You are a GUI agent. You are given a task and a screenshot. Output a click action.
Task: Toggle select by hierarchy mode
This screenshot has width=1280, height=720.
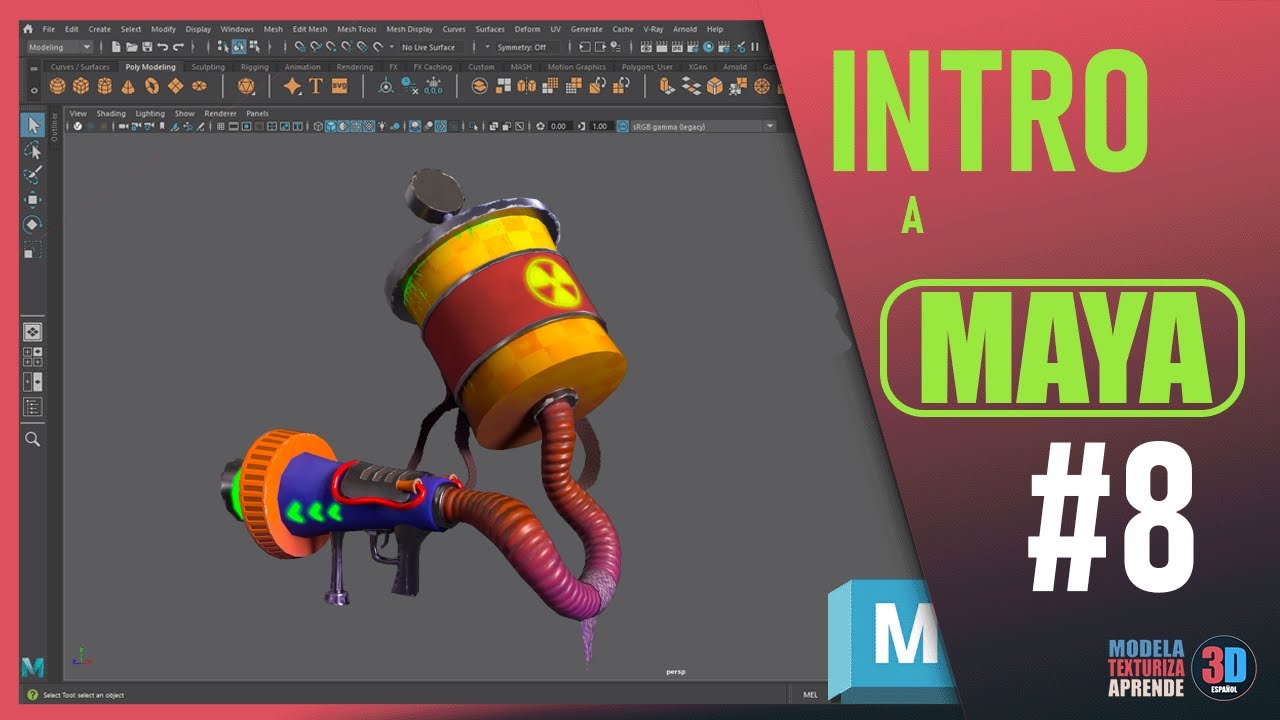click(224, 46)
